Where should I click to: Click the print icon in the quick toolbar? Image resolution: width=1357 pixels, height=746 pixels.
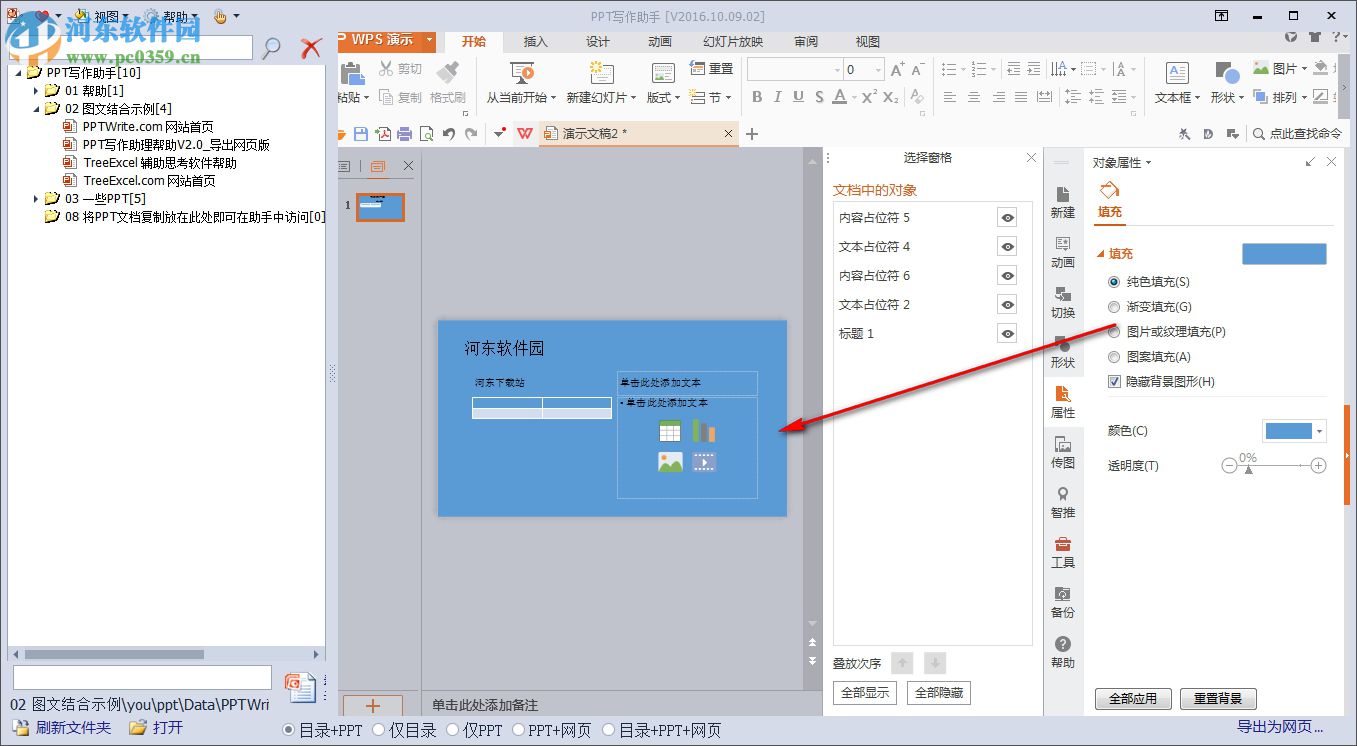click(x=405, y=134)
